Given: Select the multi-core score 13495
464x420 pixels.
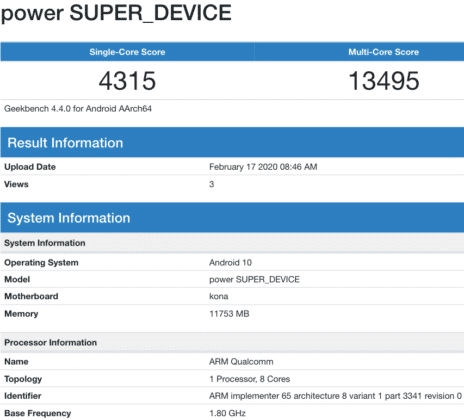Looking at the screenshot, I should [384, 81].
